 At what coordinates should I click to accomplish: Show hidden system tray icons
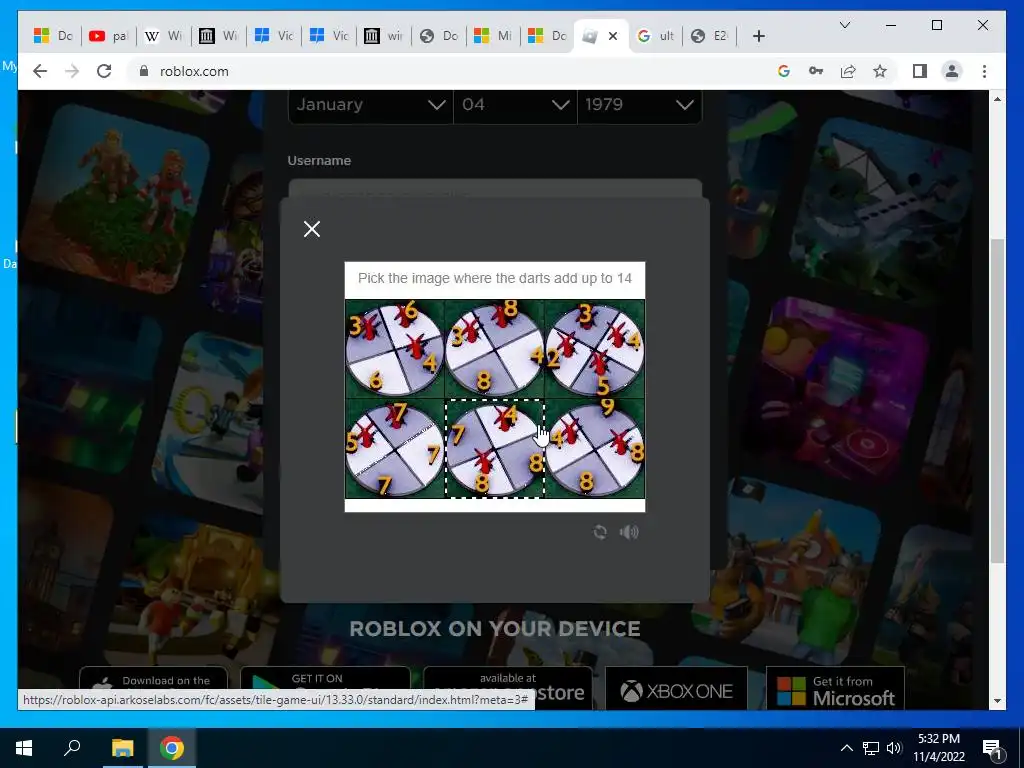point(846,748)
